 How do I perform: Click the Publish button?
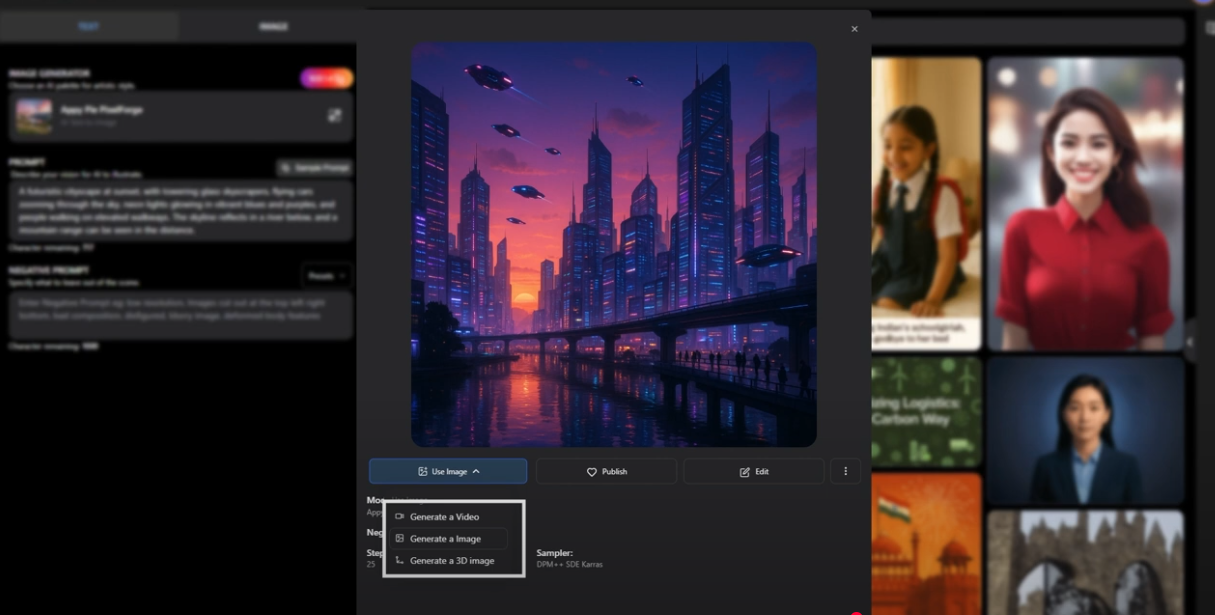click(x=606, y=471)
